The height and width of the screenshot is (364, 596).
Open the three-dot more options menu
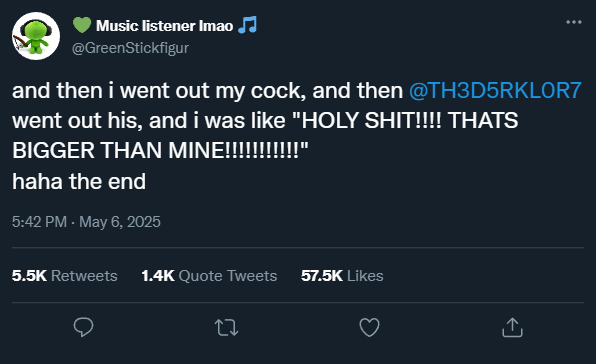[574, 22]
